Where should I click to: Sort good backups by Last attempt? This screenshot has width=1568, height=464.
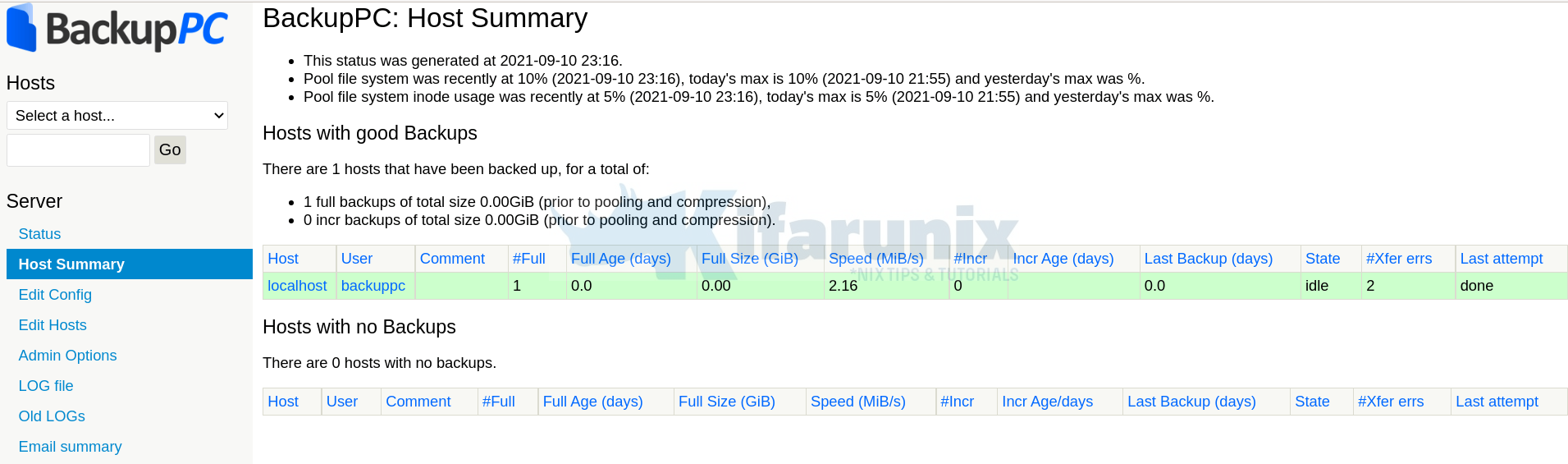tap(1502, 259)
